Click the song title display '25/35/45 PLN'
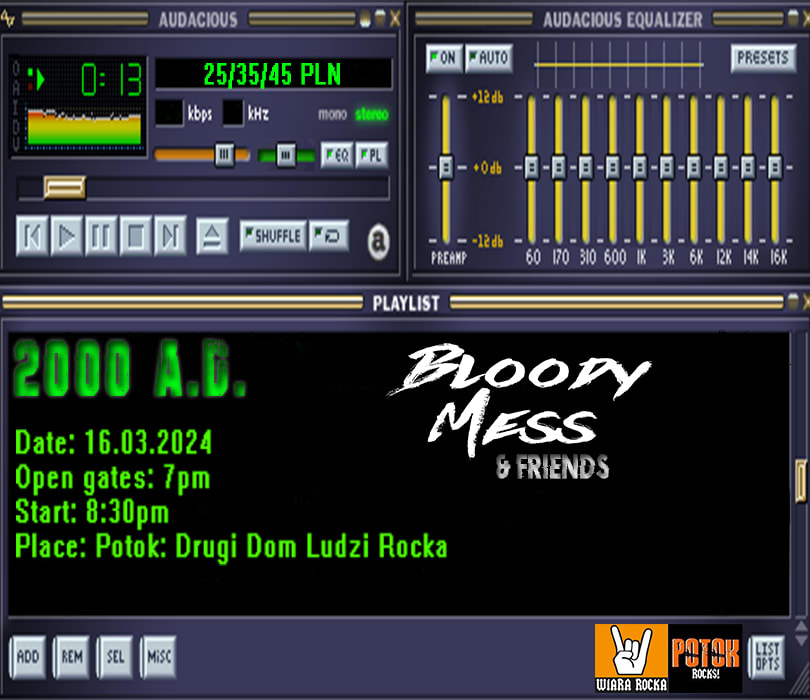810x700 pixels. pyautogui.click(x=273, y=74)
